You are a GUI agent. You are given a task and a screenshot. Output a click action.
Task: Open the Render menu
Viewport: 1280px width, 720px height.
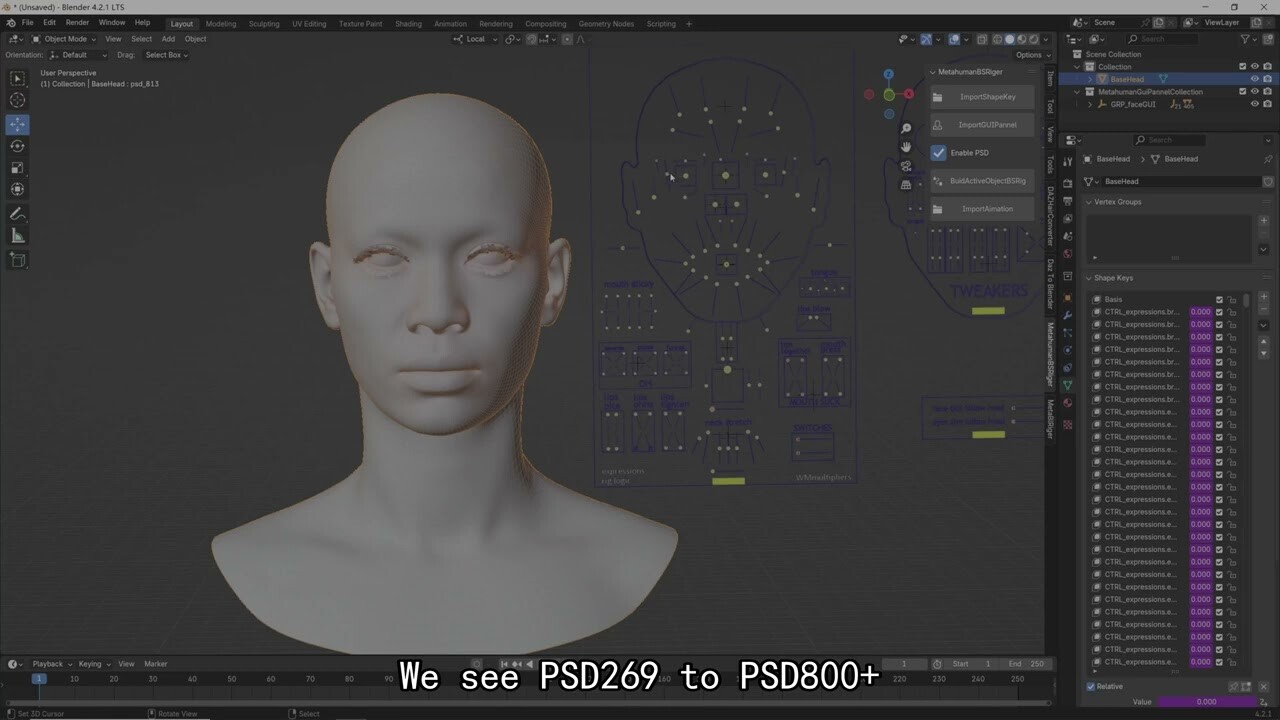pos(77,22)
